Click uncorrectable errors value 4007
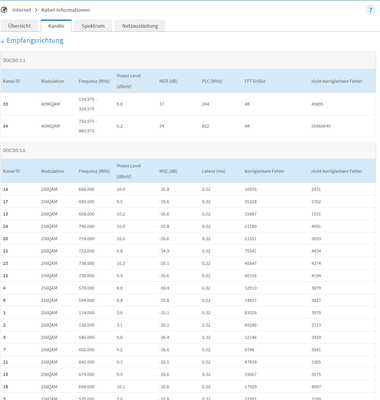This screenshot has width=380, height=400. pos(316,387)
